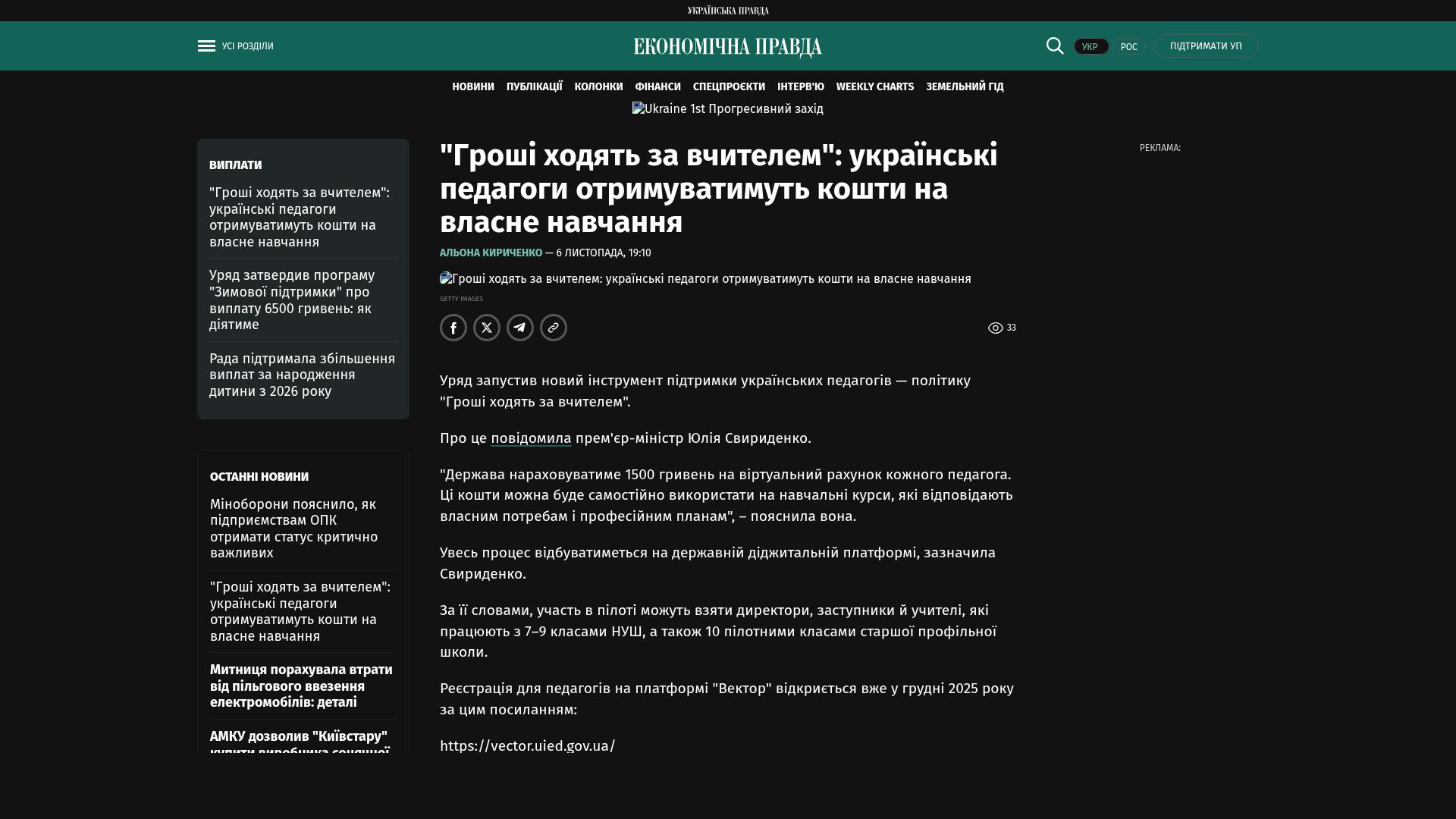Click the search magnifier icon
The width and height of the screenshot is (1456, 819).
point(1055,45)
